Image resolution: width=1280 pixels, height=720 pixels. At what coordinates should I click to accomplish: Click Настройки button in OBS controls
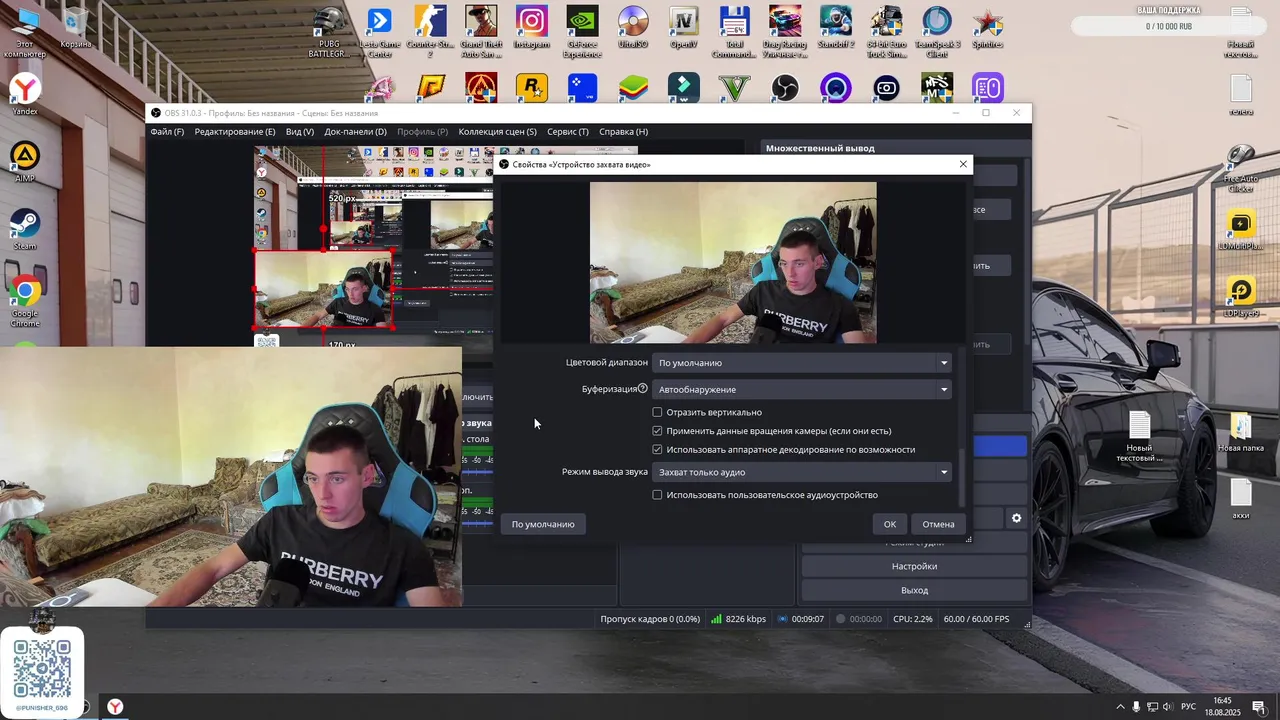[914, 566]
